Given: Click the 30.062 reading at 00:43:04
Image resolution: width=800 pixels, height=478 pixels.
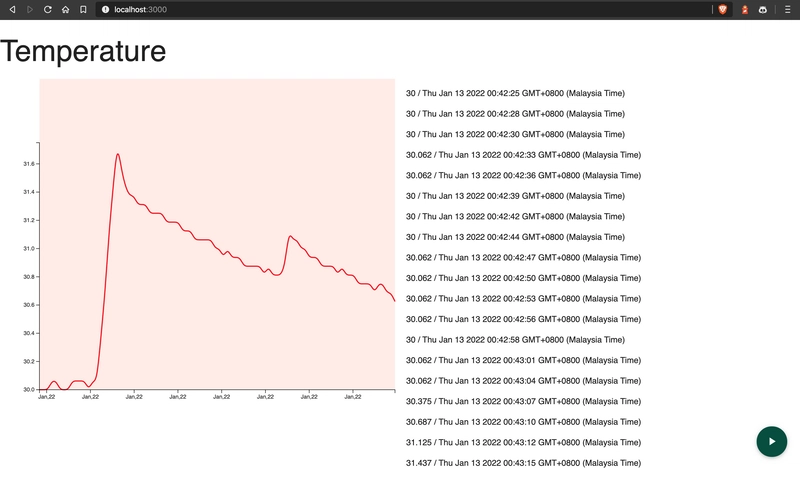Looking at the screenshot, I should pos(523,381).
